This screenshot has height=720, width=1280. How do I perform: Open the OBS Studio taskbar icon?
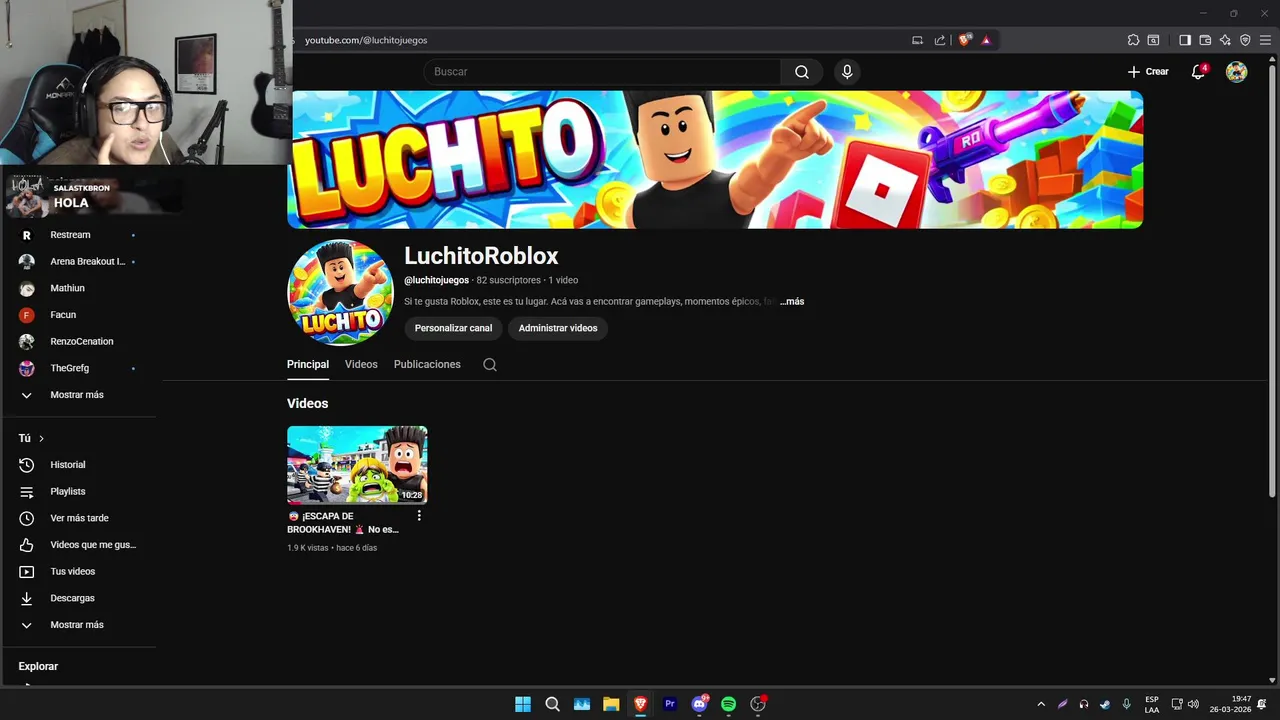[758, 704]
